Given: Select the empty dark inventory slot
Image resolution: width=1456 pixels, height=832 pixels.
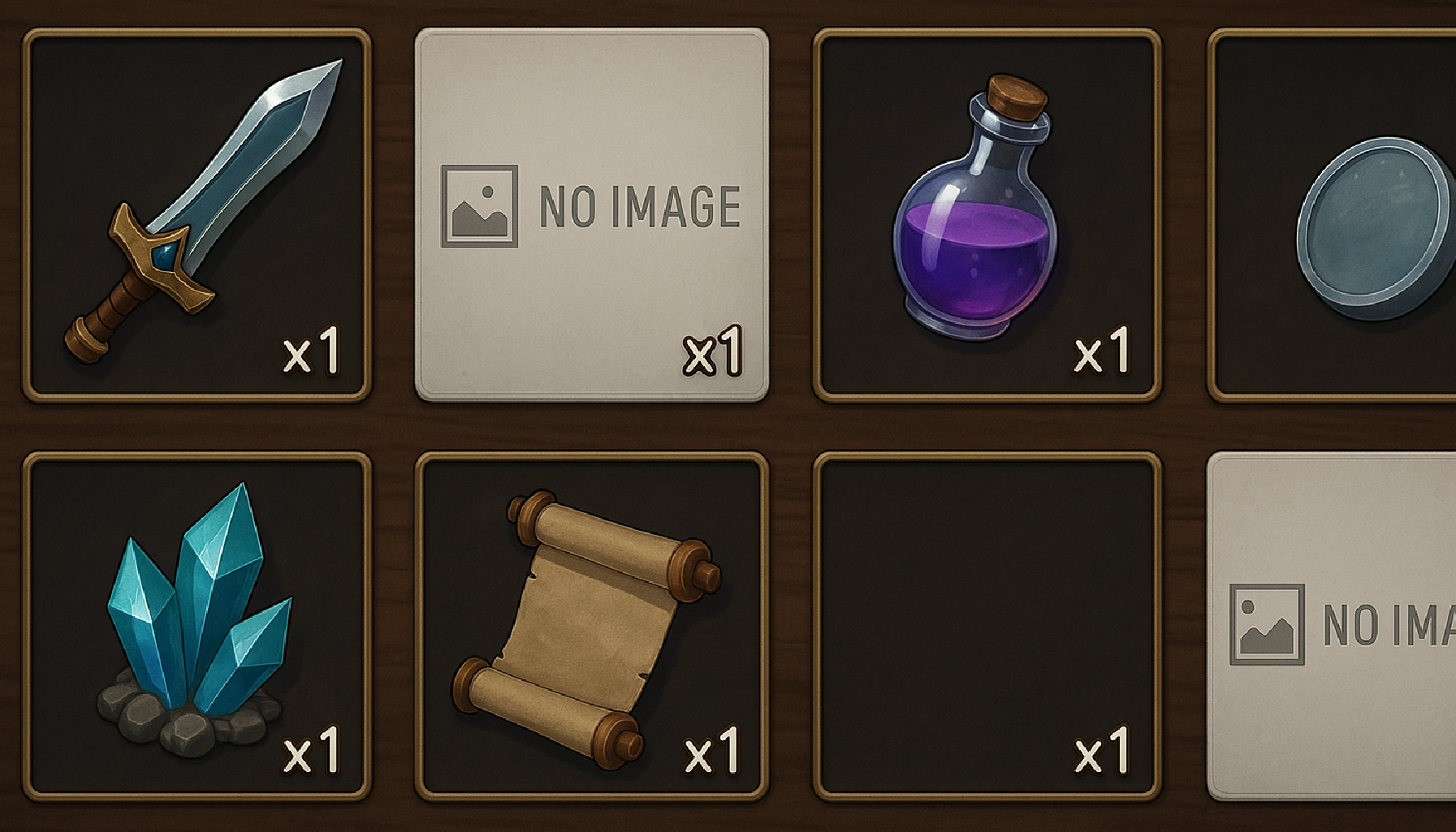Looking at the screenshot, I should click(987, 626).
